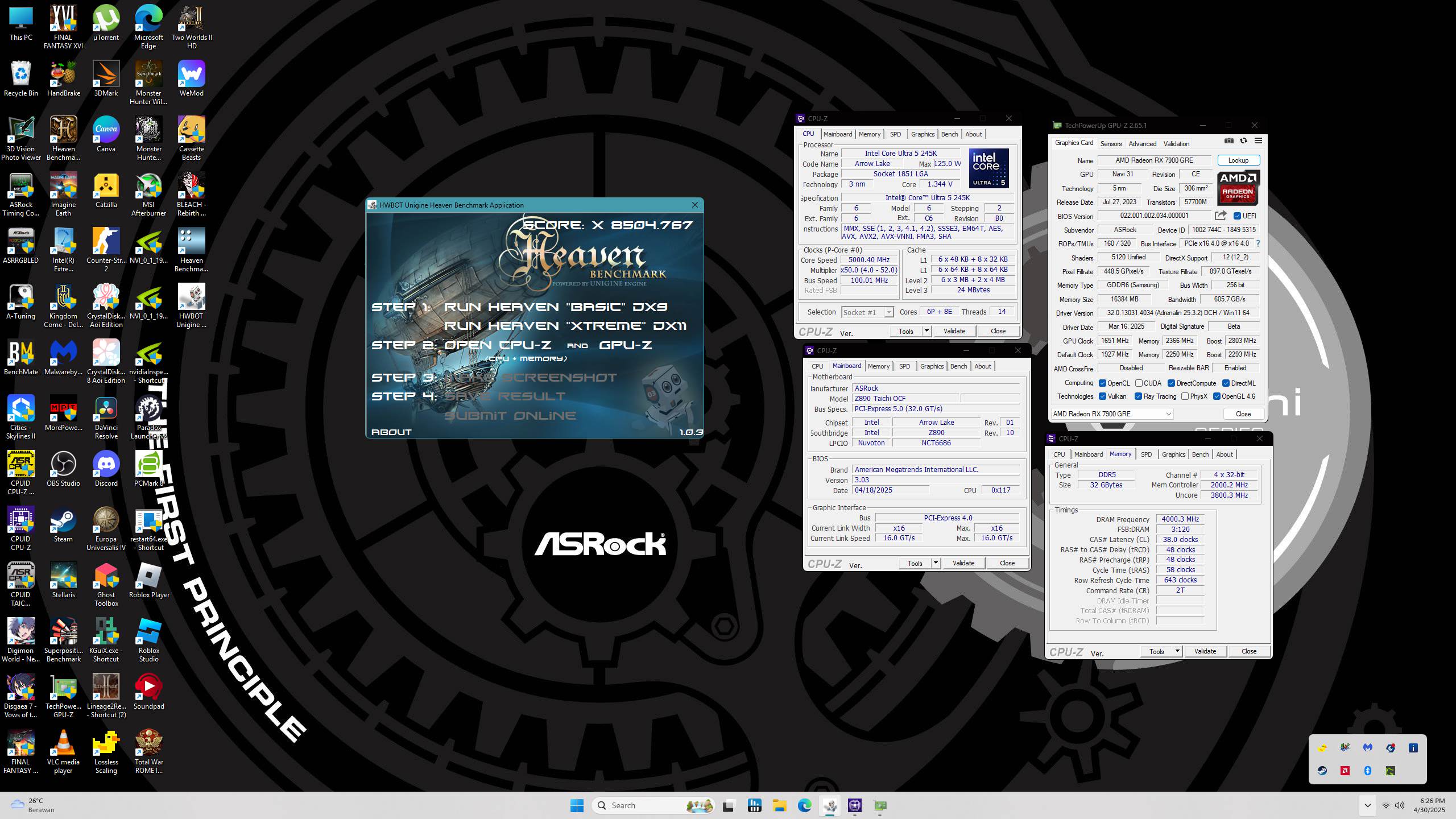Open the Steam desktop icon
Image resolution: width=1456 pixels, height=819 pixels.
pyautogui.click(x=63, y=525)
